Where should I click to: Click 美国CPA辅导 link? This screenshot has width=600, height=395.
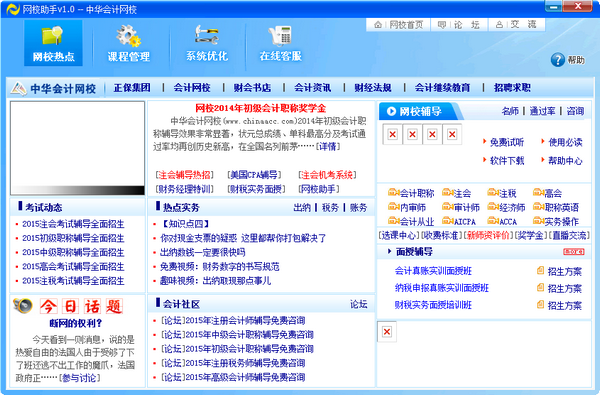pos(254,175)
